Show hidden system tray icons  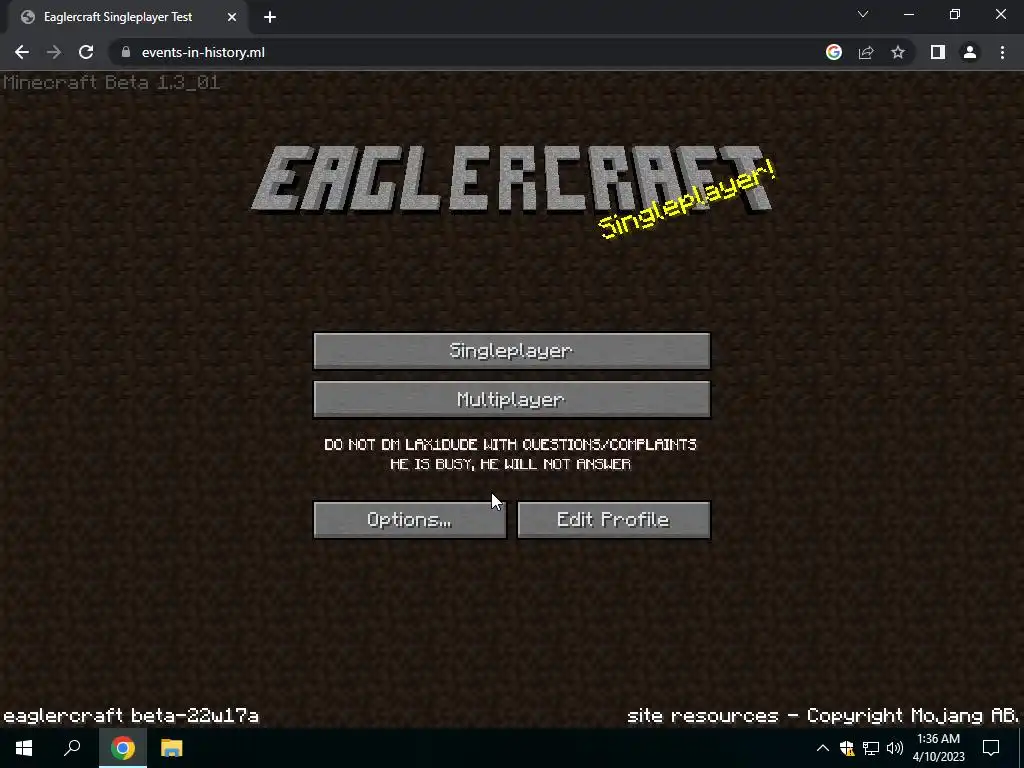click(823, 748)
